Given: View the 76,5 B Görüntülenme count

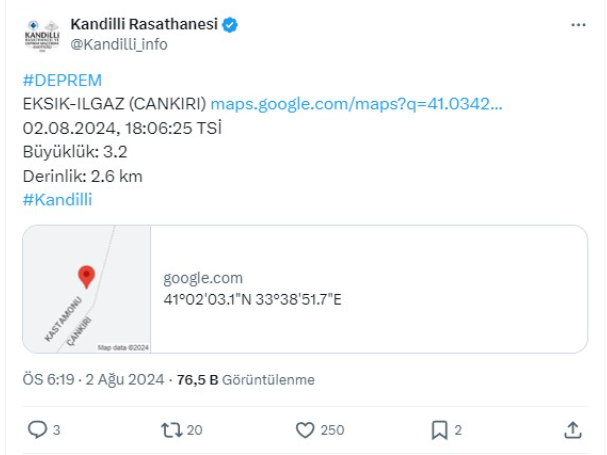Looking at the screenshot, I should coord(246,380).
